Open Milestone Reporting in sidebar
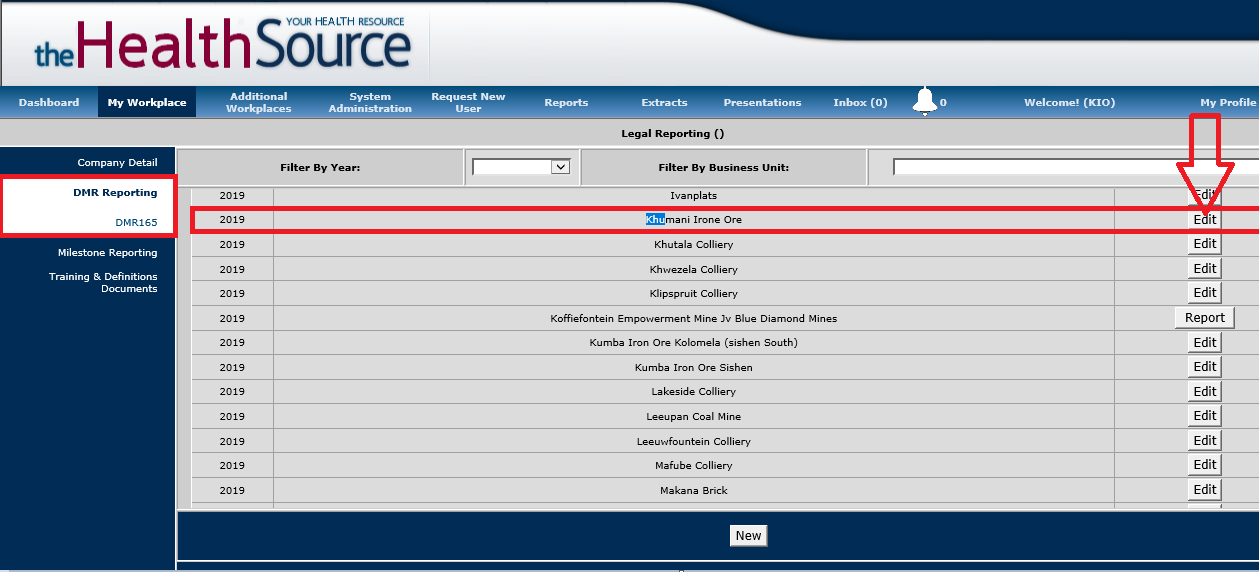The image size is (1259, 572). coord(107,252)
